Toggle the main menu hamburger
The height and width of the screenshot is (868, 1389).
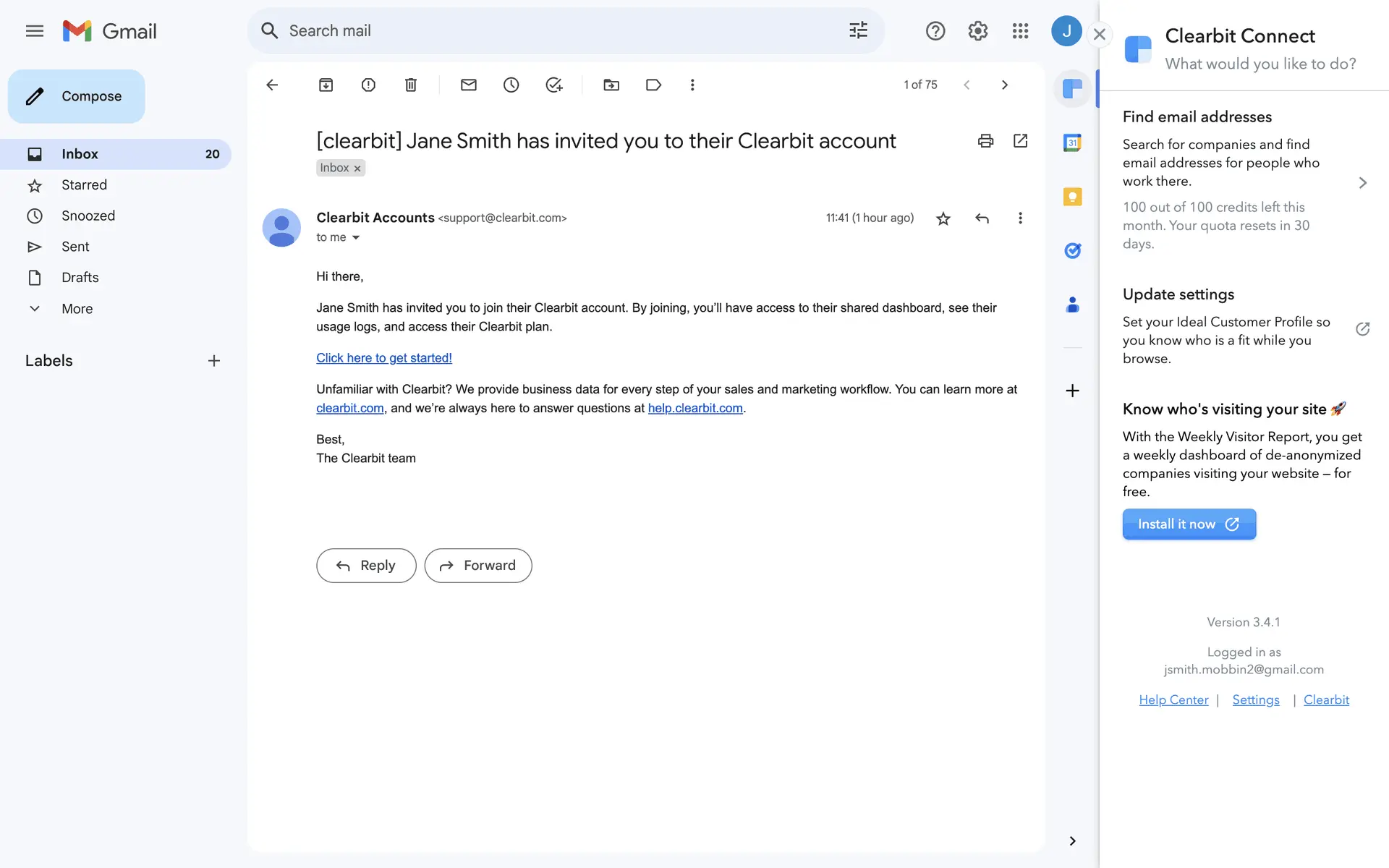click(34, 31)
